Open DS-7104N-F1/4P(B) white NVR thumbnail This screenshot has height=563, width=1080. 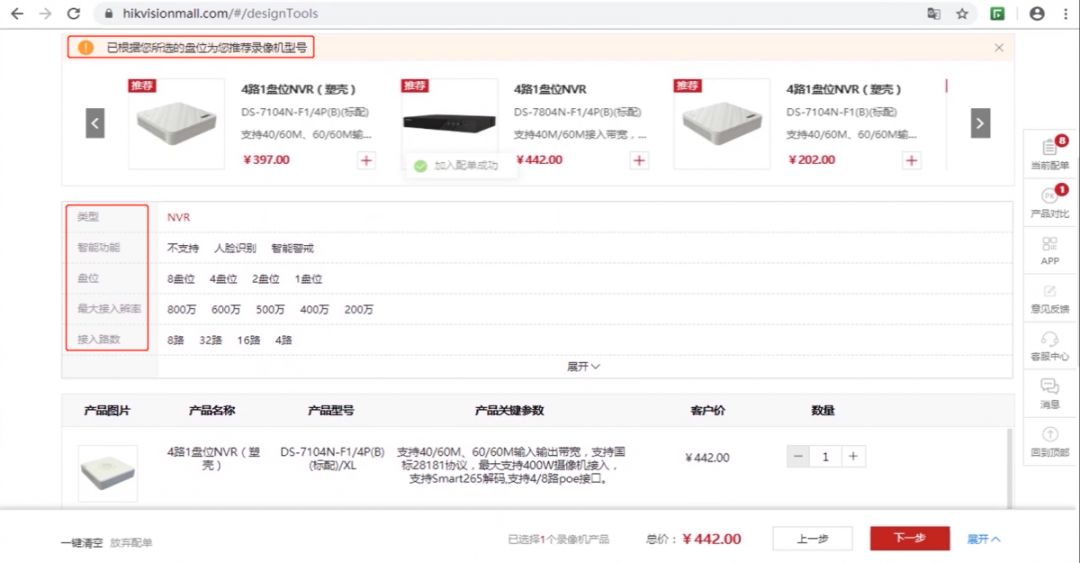176,123
